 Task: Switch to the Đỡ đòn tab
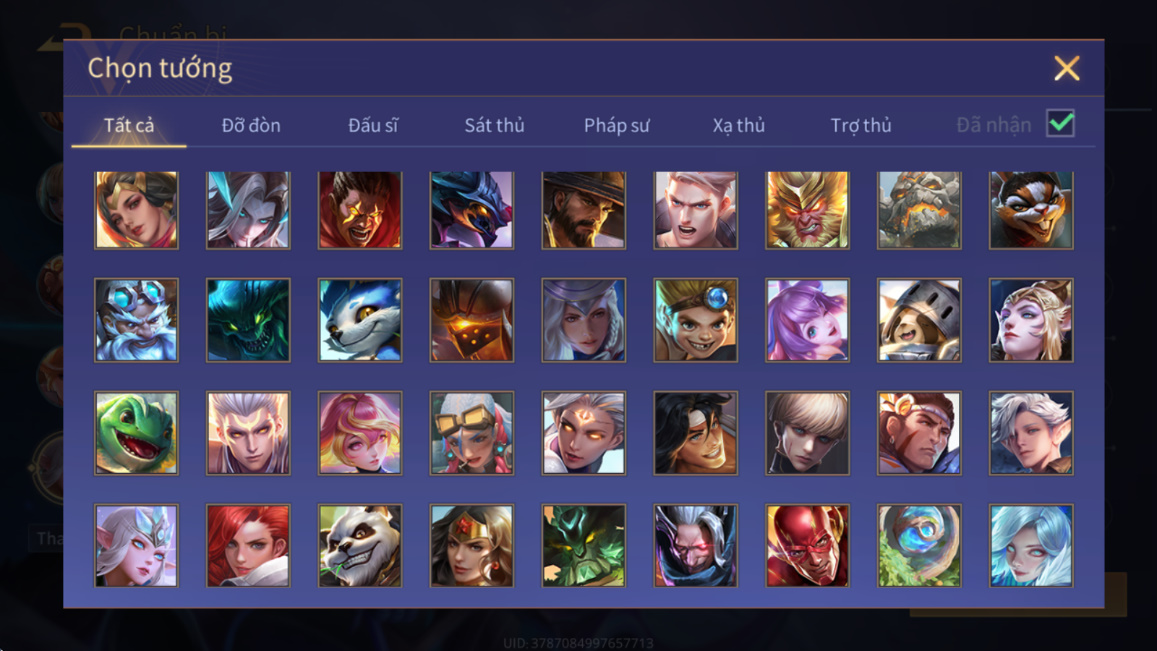(x=251, y=125)
